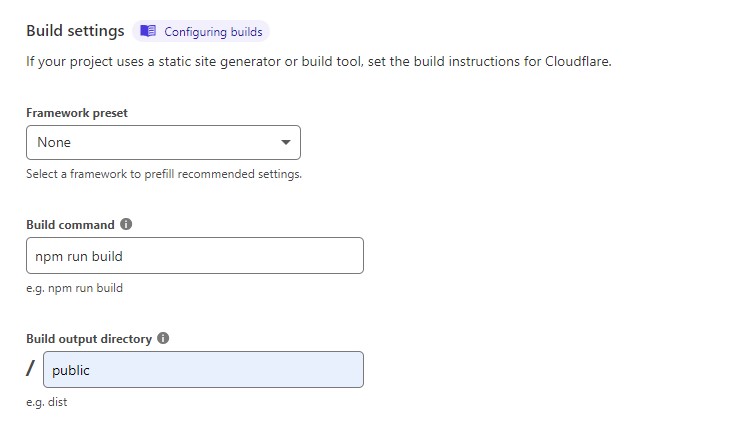Screen dimensions: 748x426
Task: Place cursor on the 'public' entered text
Action: pos(71,370)
